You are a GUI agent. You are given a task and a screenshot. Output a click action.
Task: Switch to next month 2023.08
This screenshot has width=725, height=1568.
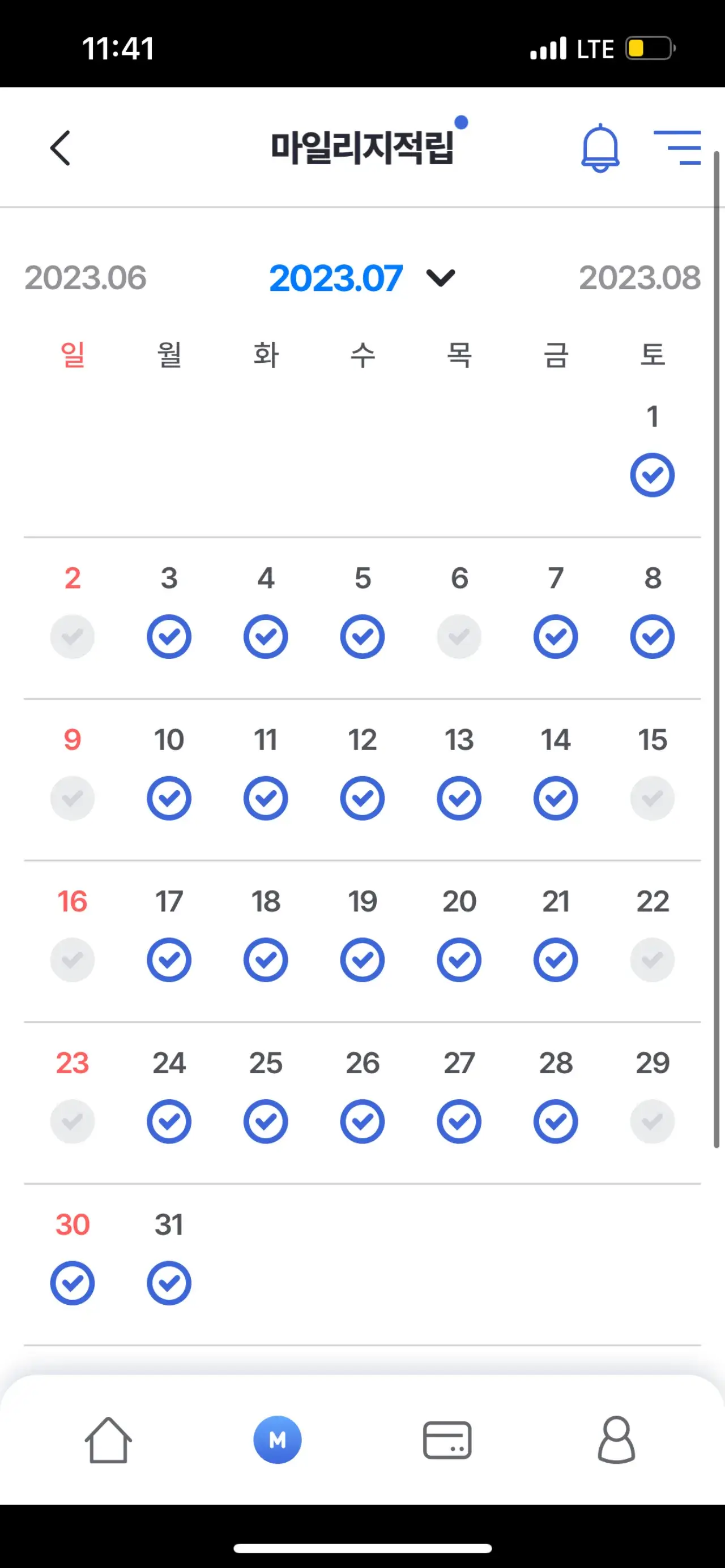[x=639, y=278]
